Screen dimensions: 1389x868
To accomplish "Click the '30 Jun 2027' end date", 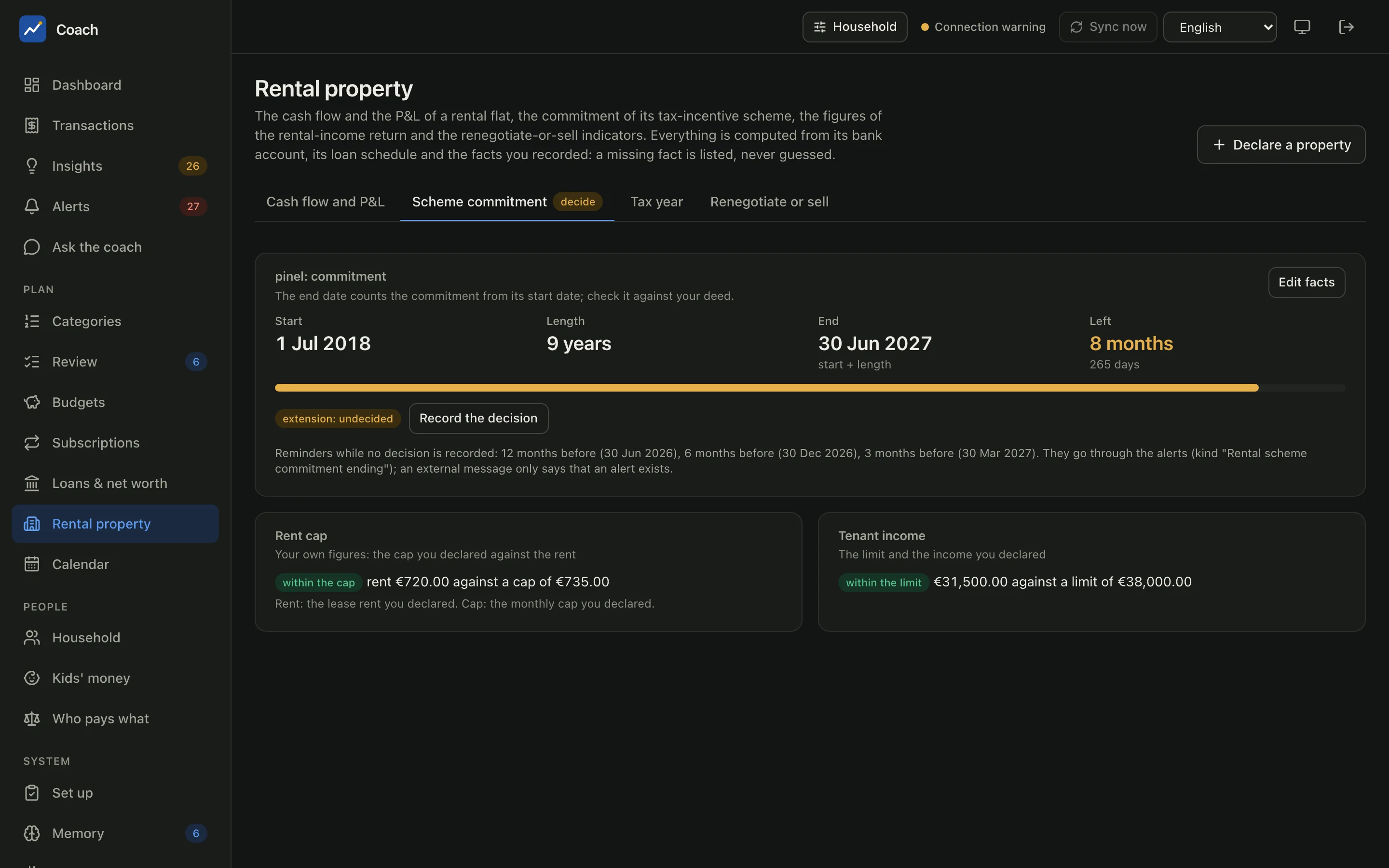I will tap(875, 343).
